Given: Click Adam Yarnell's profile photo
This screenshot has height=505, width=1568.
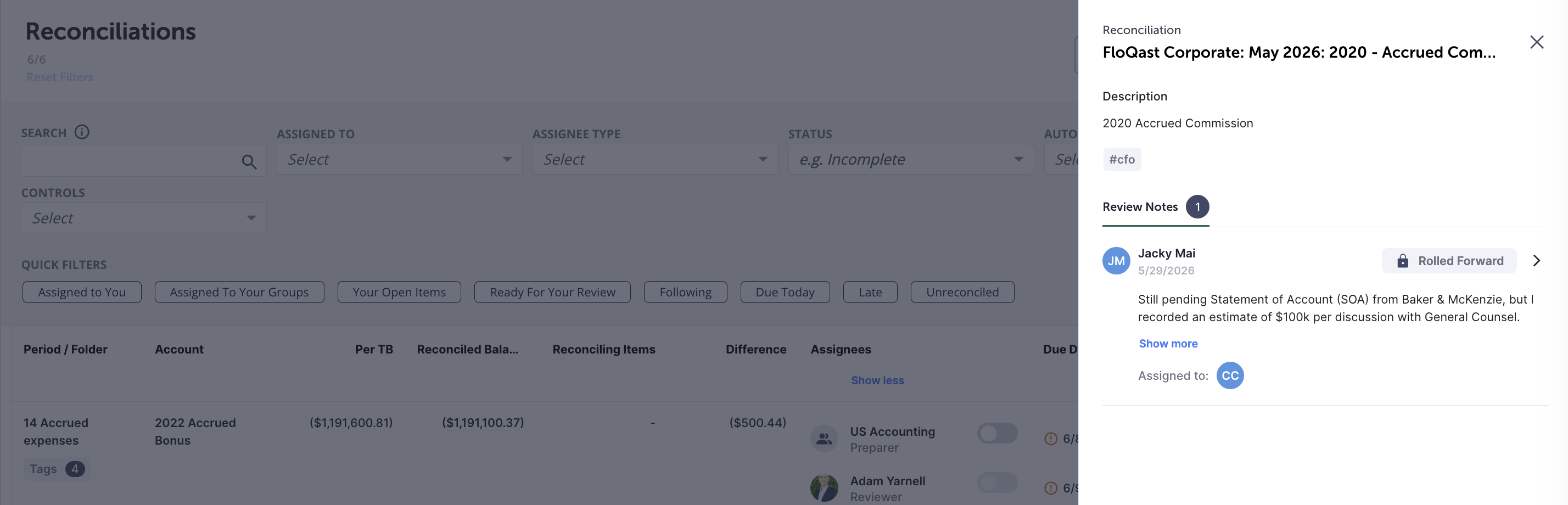Looking at the screenshot, I should point(824,488).
